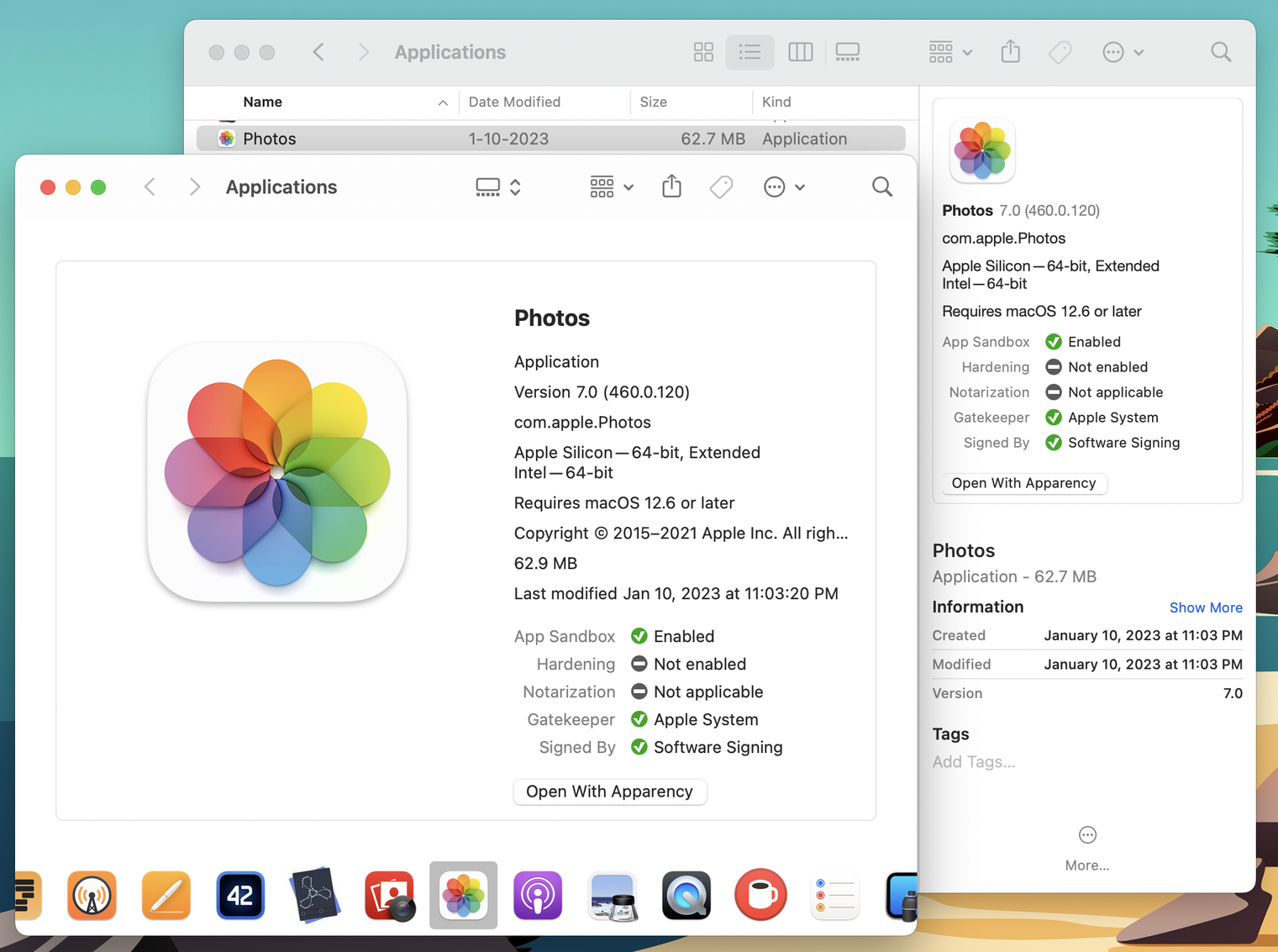The width and height of the screenshot is (1278, 952).
Task: Open Podcasts from the Dock
Action: 537,896
